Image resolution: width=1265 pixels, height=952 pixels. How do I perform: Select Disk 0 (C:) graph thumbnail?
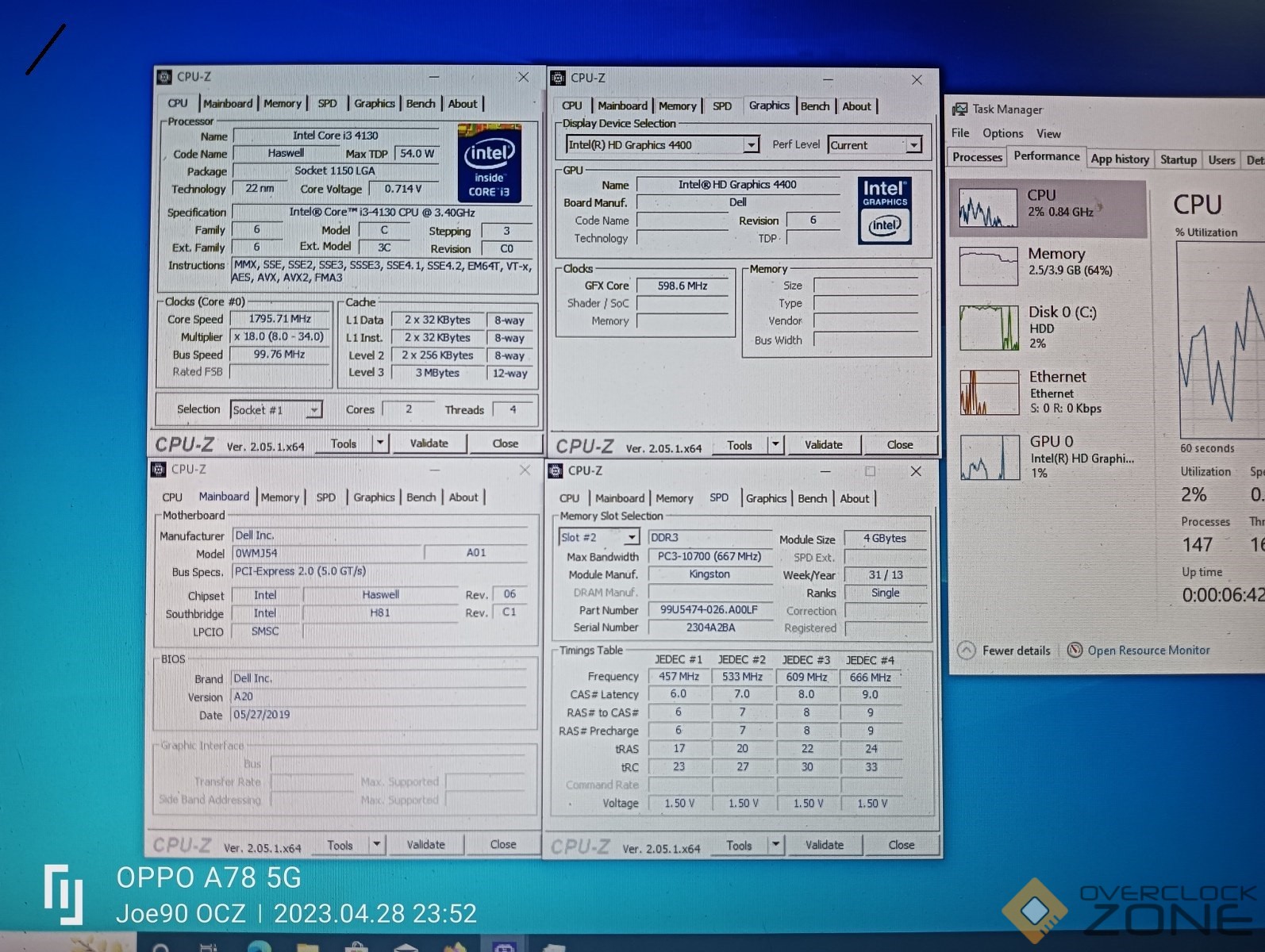[x=989, y=328]
